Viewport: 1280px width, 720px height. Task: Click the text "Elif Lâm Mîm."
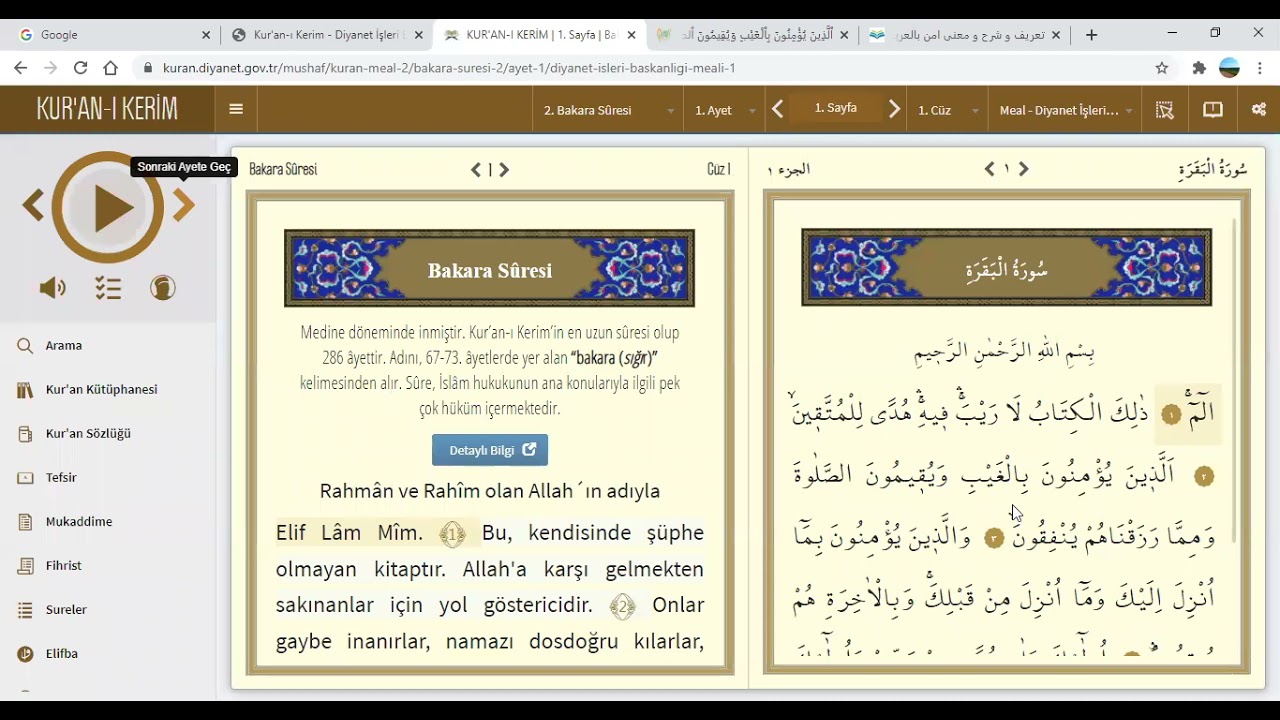[349, 533]
